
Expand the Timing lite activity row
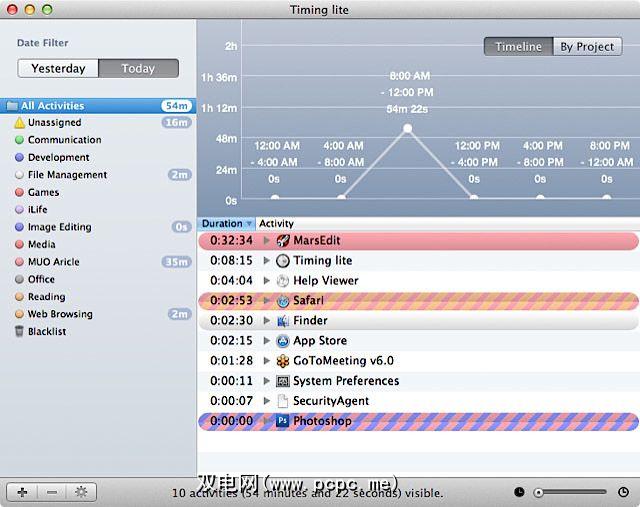[267, 260]
